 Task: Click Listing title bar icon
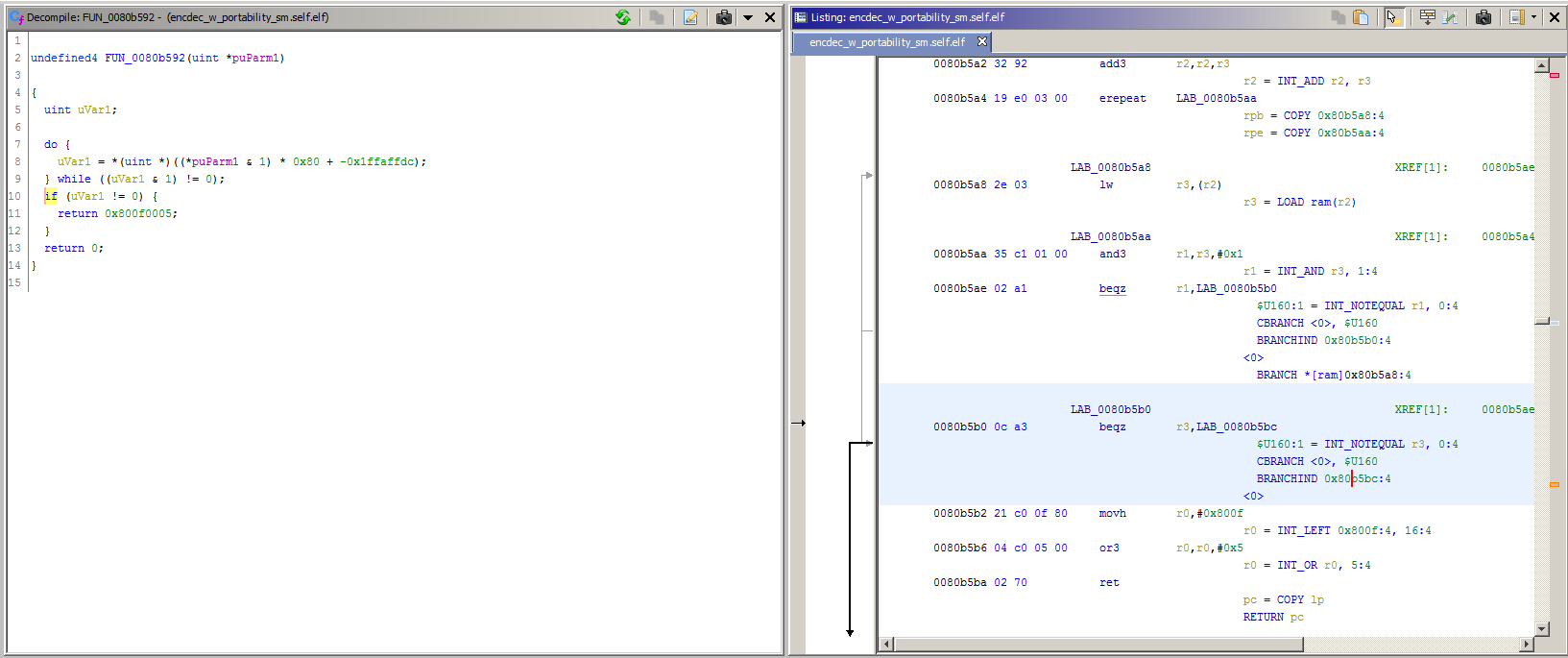tap(801, 17)
